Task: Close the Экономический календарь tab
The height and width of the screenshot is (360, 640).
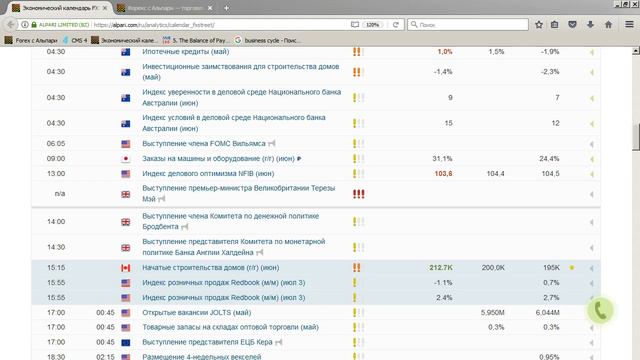Action: click(105, 8)
